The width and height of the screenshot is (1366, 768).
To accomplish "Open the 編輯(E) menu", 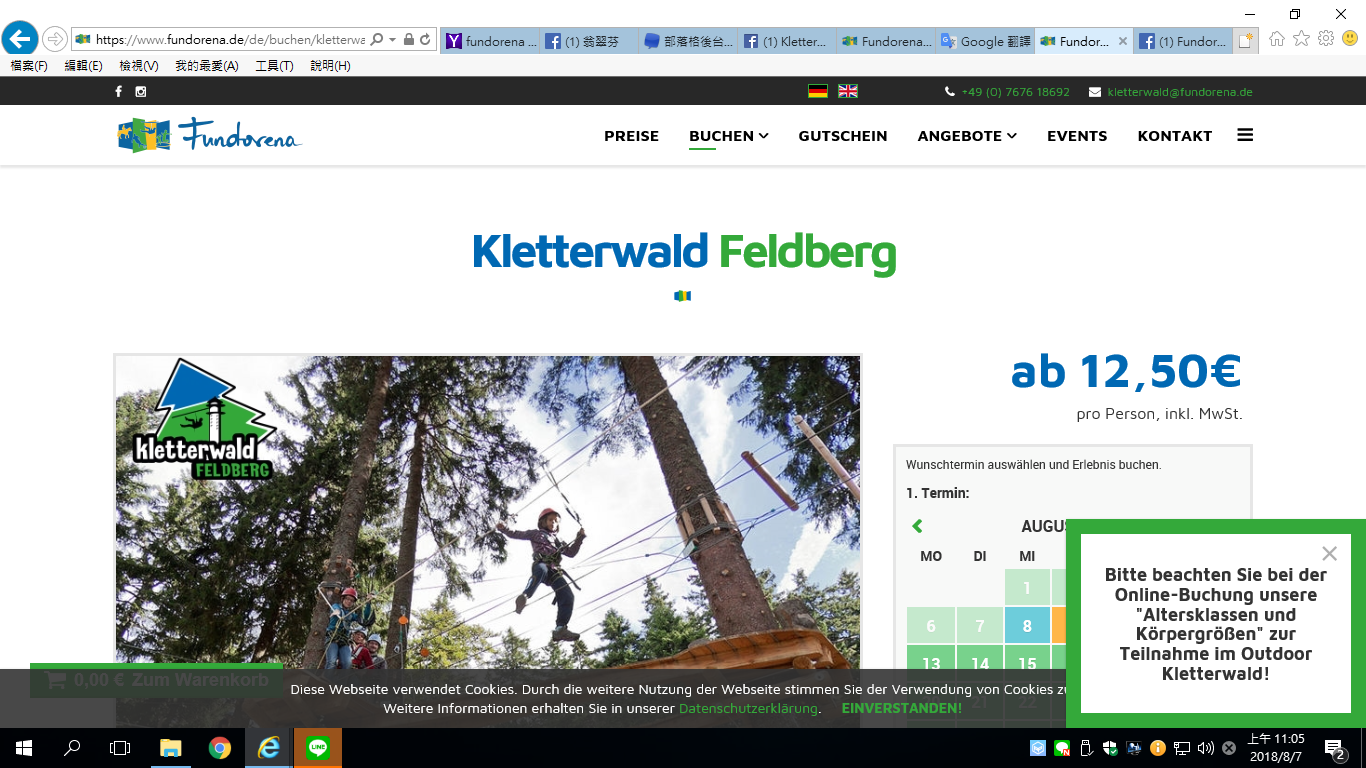I will pos(83,66).
